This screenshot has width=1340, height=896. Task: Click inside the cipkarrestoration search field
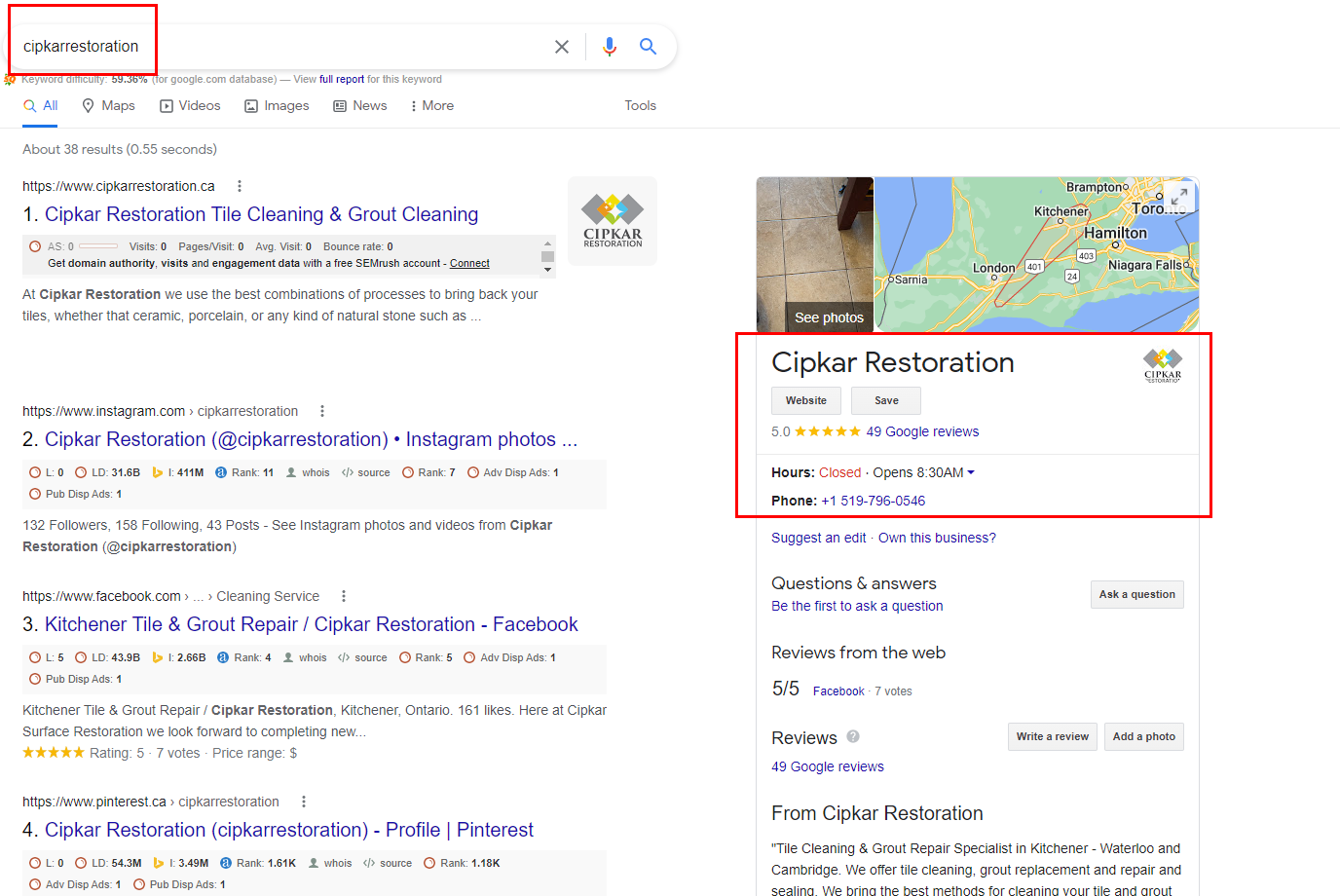[x=282, y=47]
